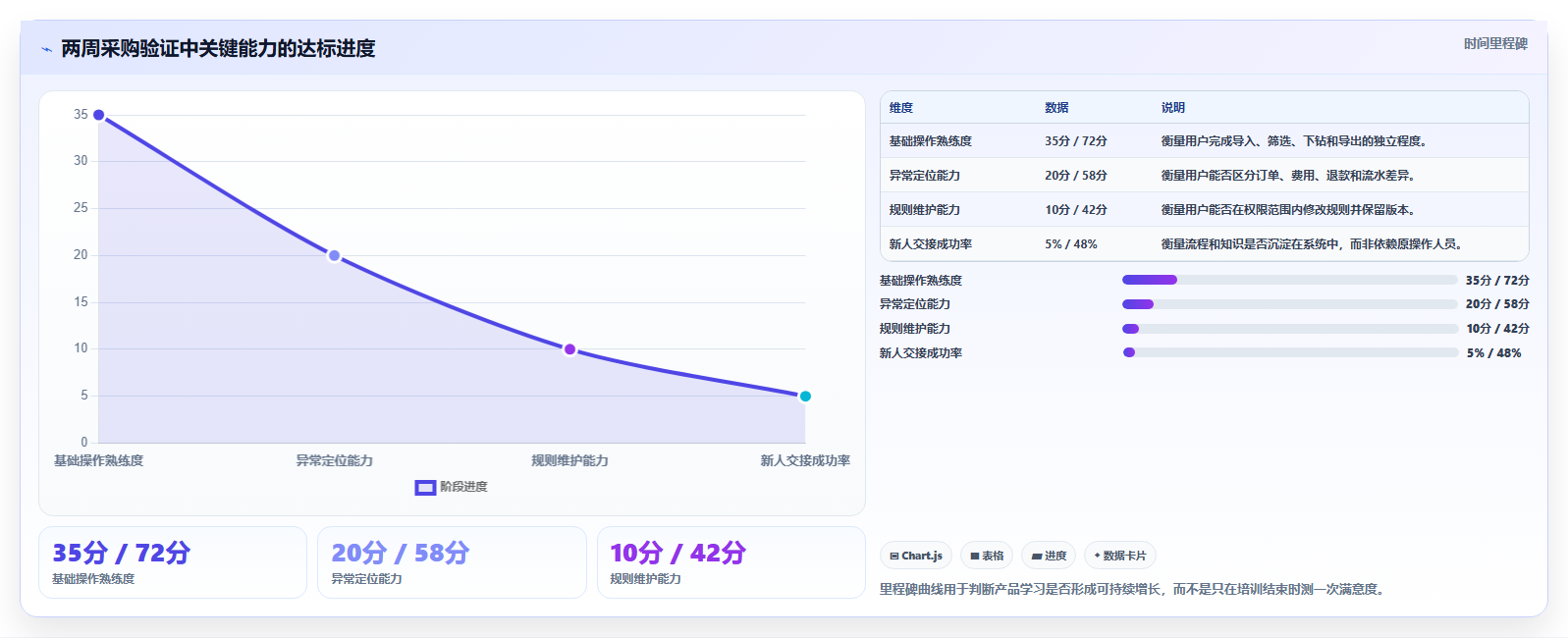Click the footnote beginning 里程碑曲线用于判断
1568x638 pixels.
1134,590
